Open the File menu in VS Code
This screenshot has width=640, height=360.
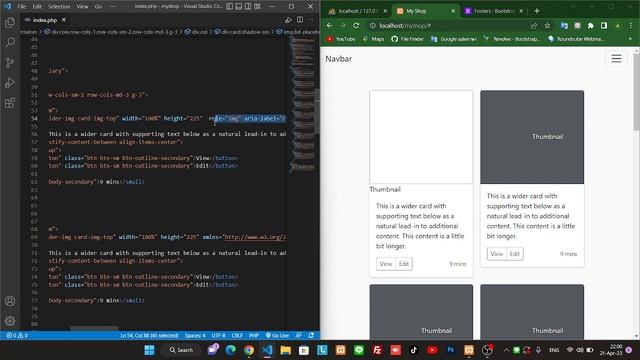click(x=22, y=7)
